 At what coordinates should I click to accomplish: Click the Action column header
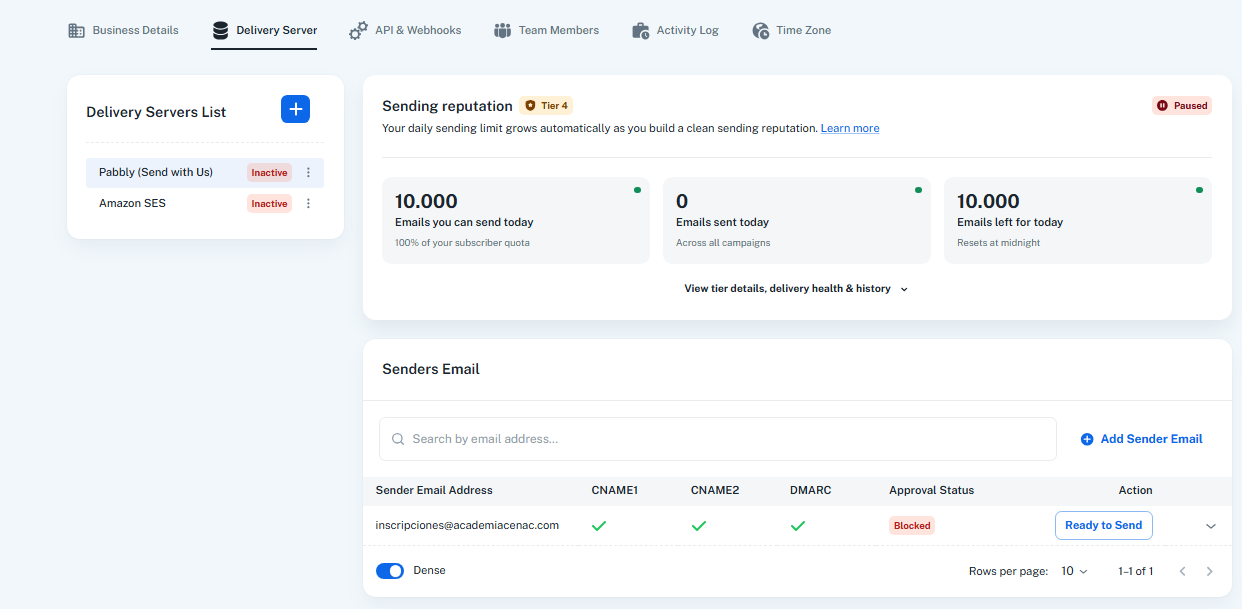pyautogui.click(x=1135, y=490)
